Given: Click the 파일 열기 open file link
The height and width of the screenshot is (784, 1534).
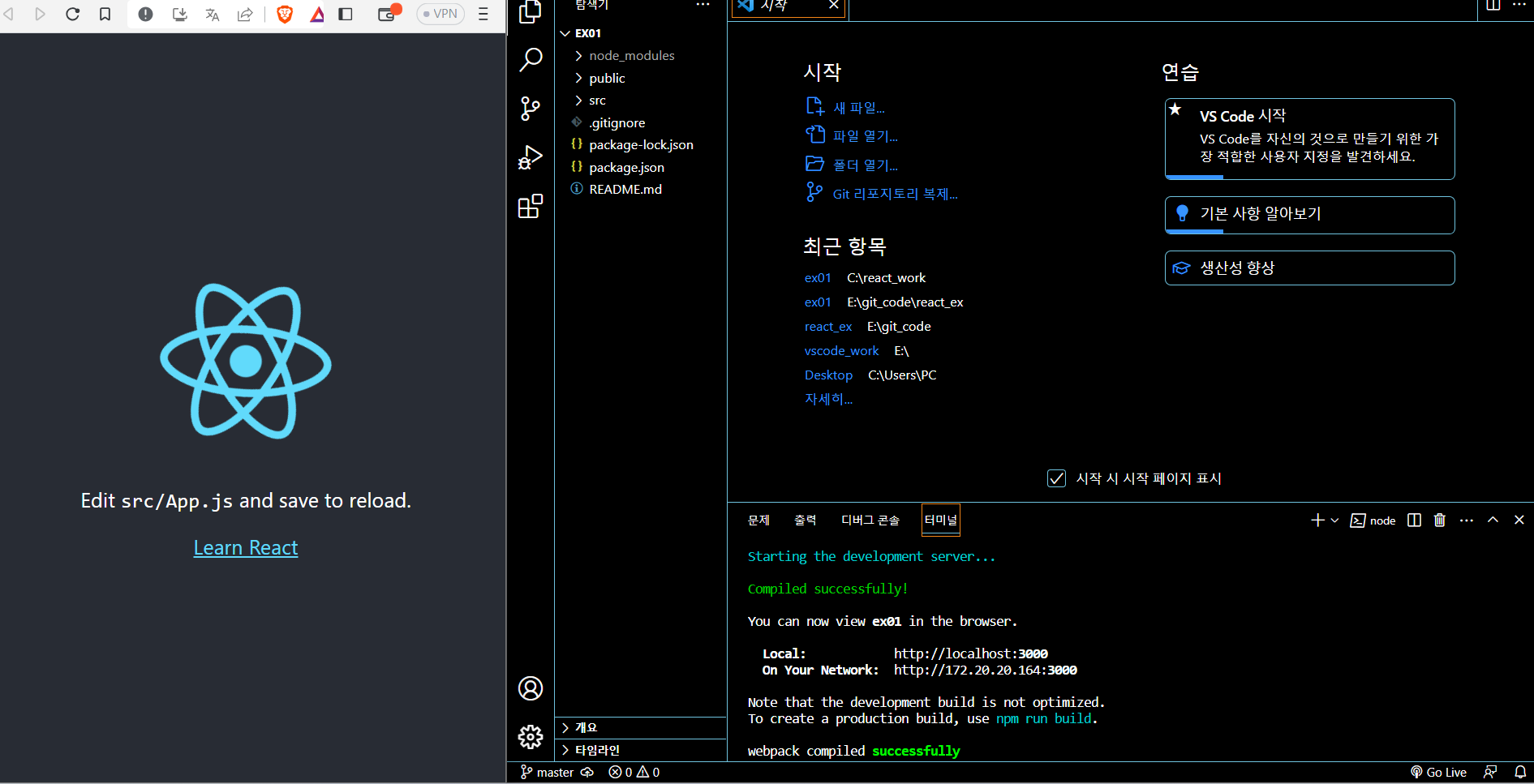Looking at the screenshot, I should [866, 136].
